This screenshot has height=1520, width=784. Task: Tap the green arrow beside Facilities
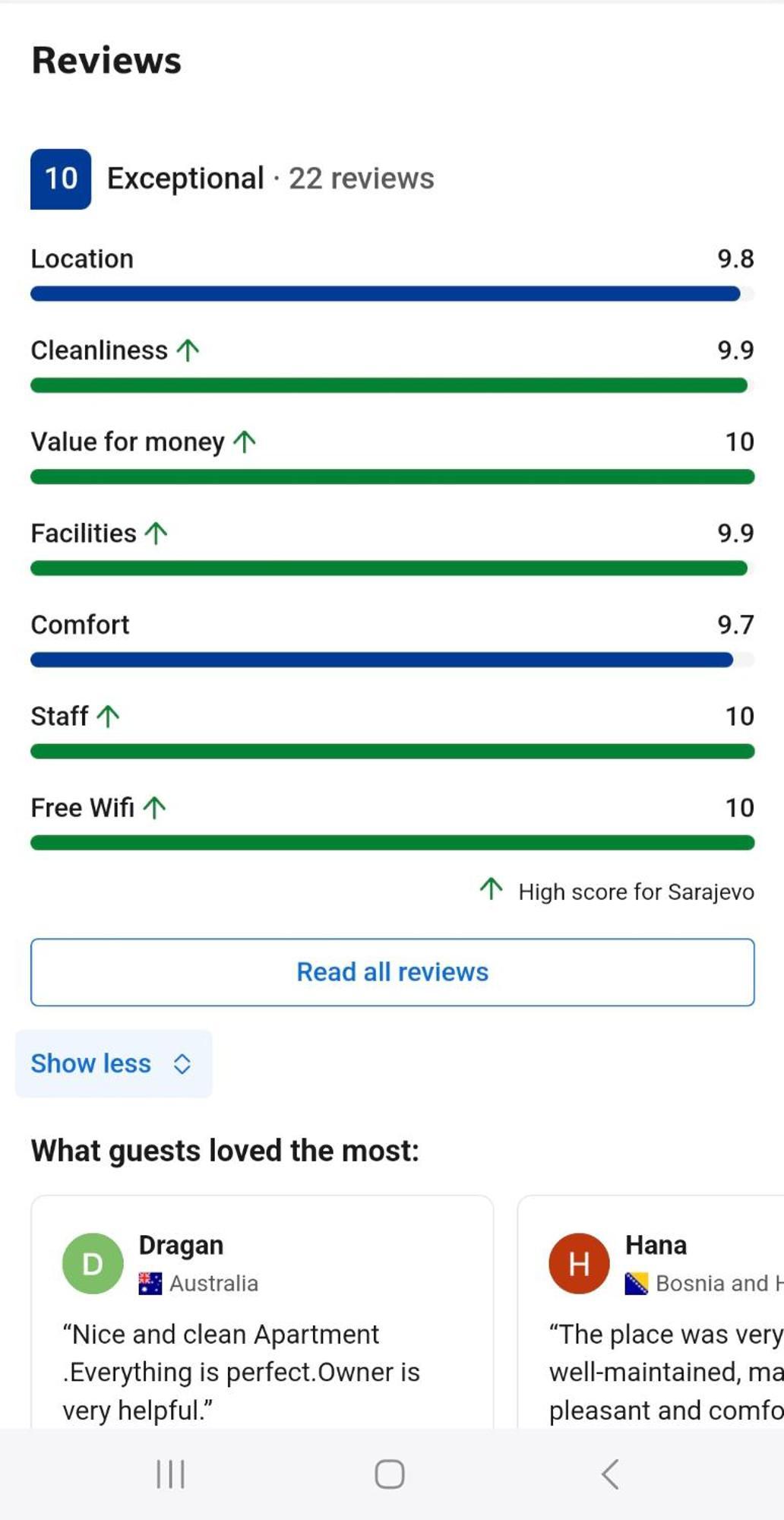tap(156, 533)
